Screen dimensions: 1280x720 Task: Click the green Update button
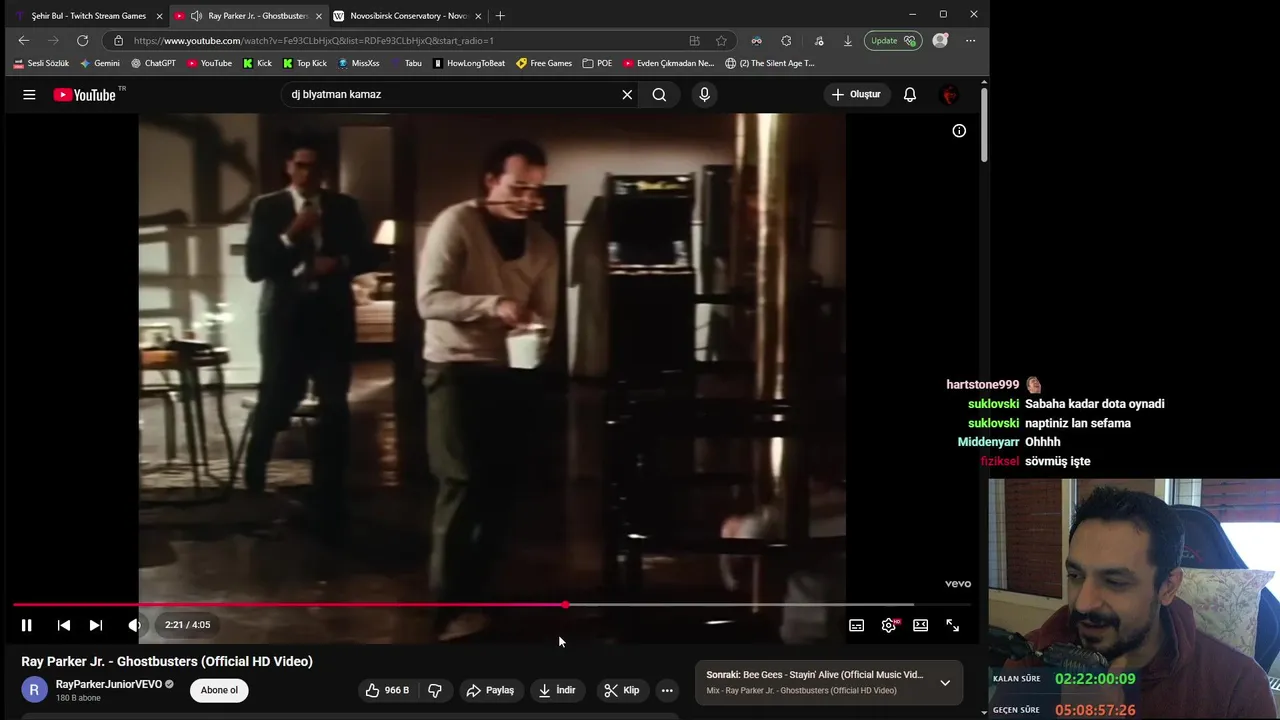(x=892, y=41)
